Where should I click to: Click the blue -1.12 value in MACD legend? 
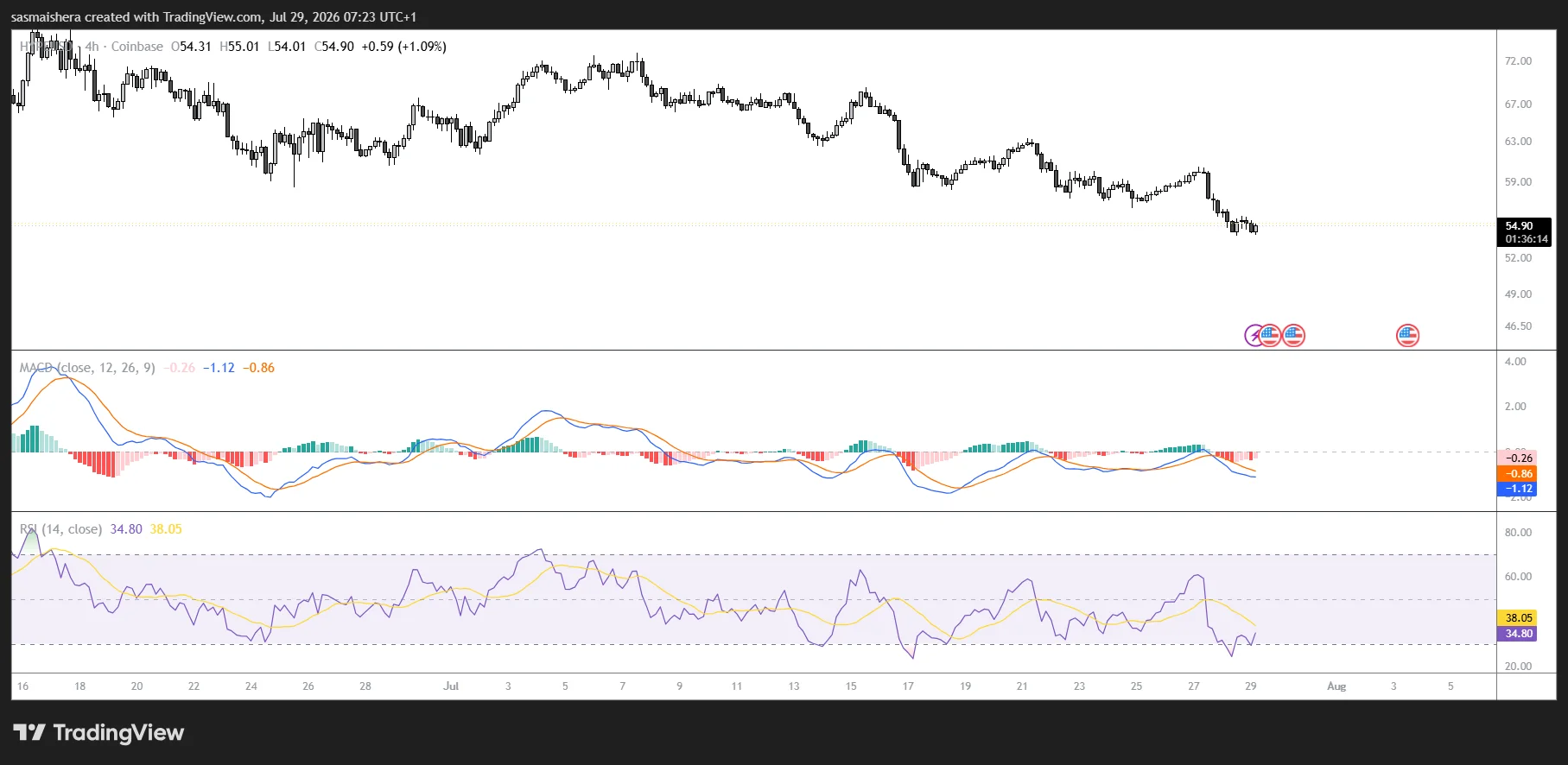(219, 368)
